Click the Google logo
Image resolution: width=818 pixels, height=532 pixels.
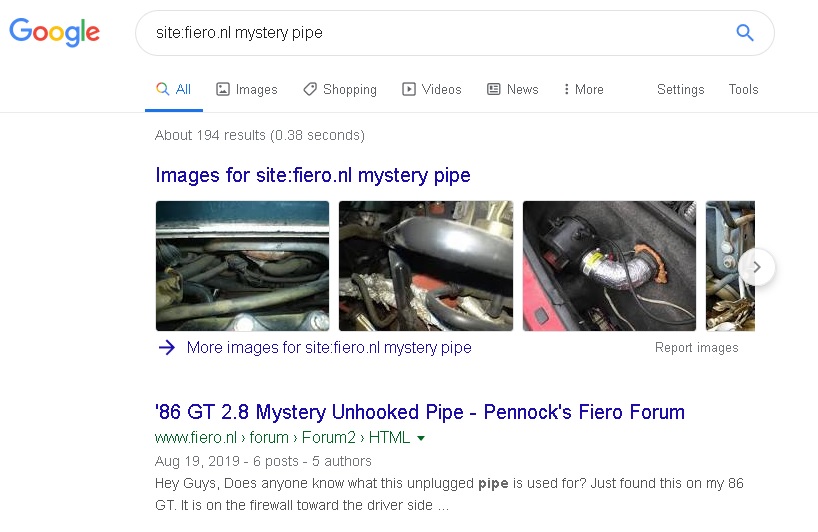click(x=55, y=32)
